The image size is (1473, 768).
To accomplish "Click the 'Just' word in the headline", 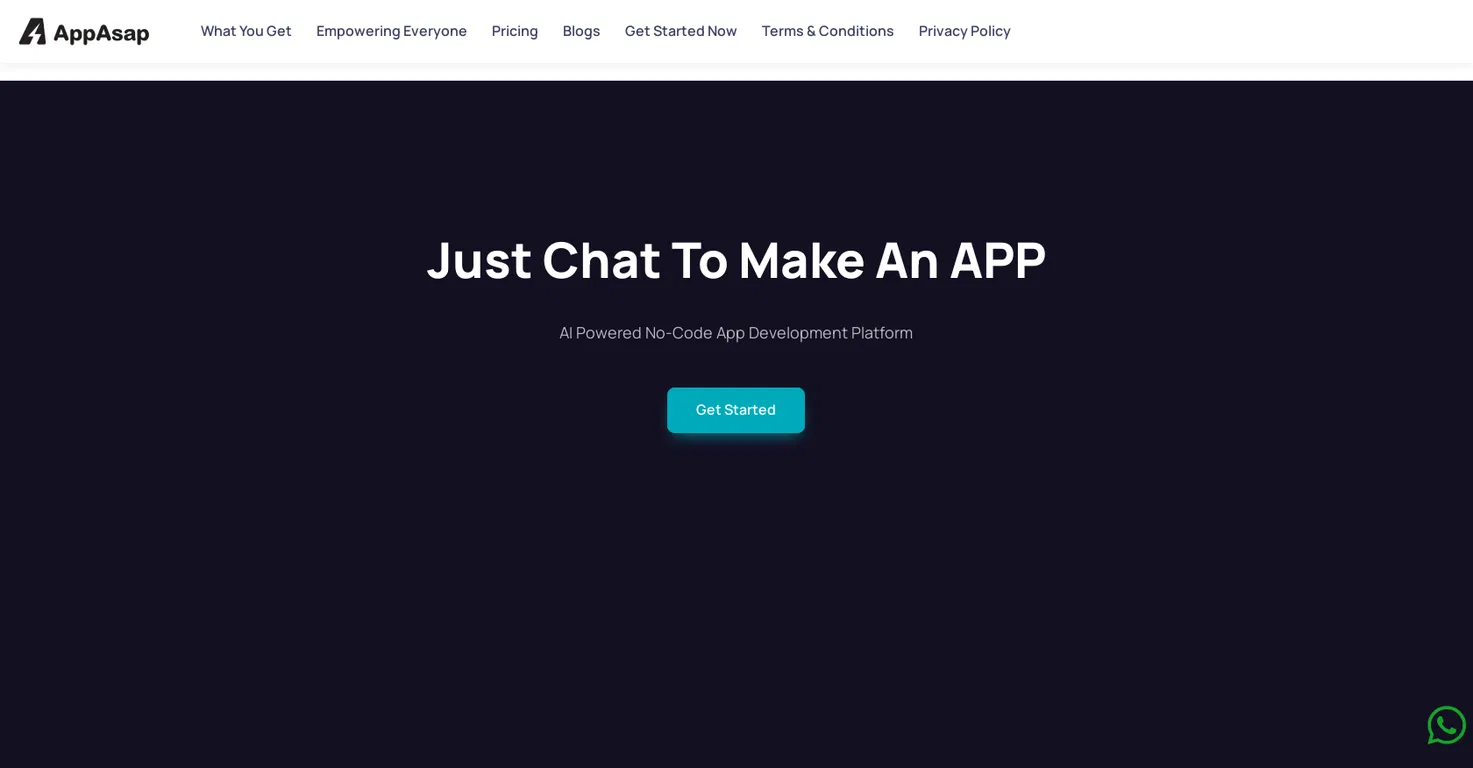I will pyautogui.click(x=479, y=261).
